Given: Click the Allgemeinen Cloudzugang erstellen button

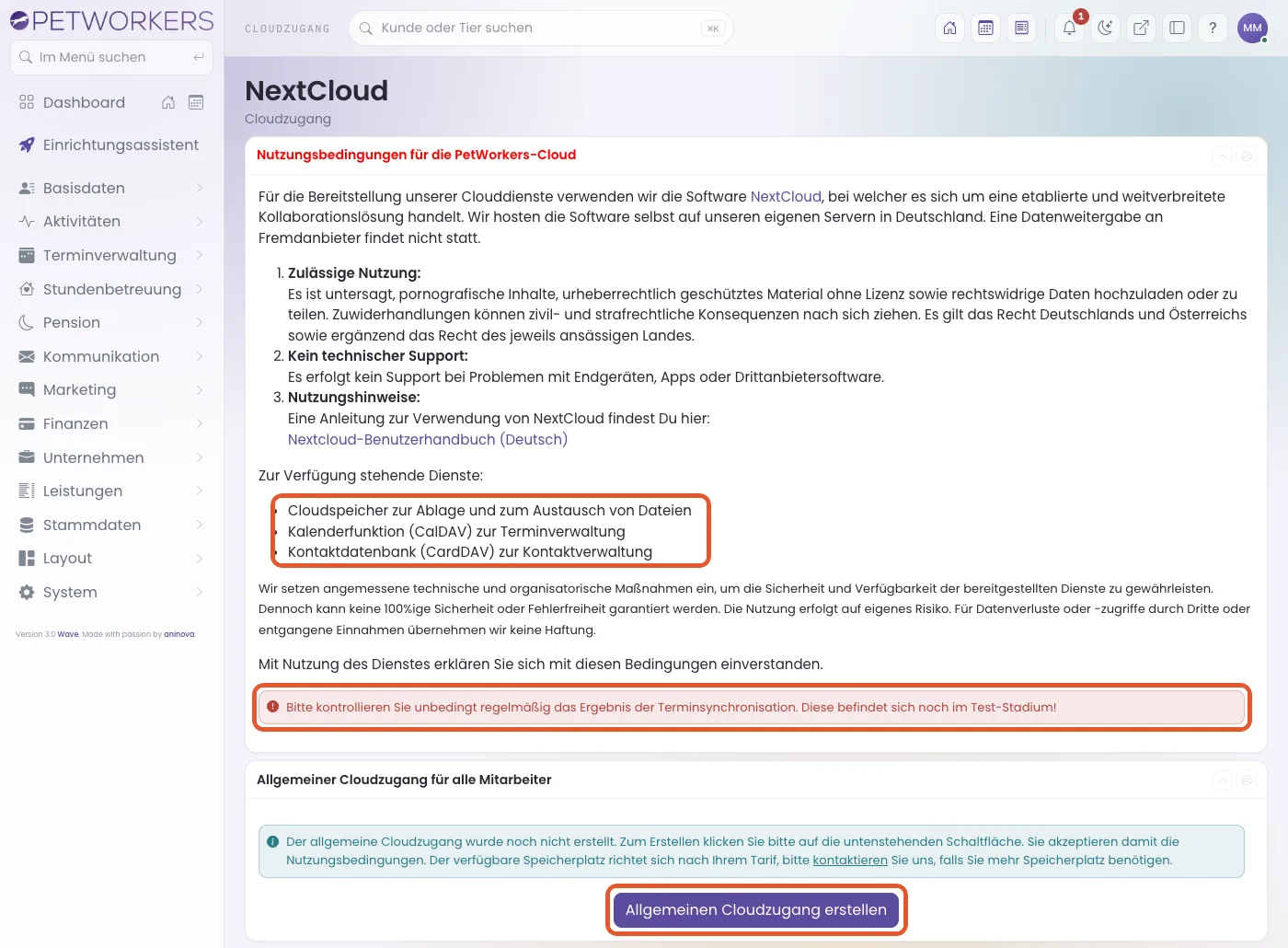Looking at the screenshot, I should pyautogui.click(x=756, y=909).
